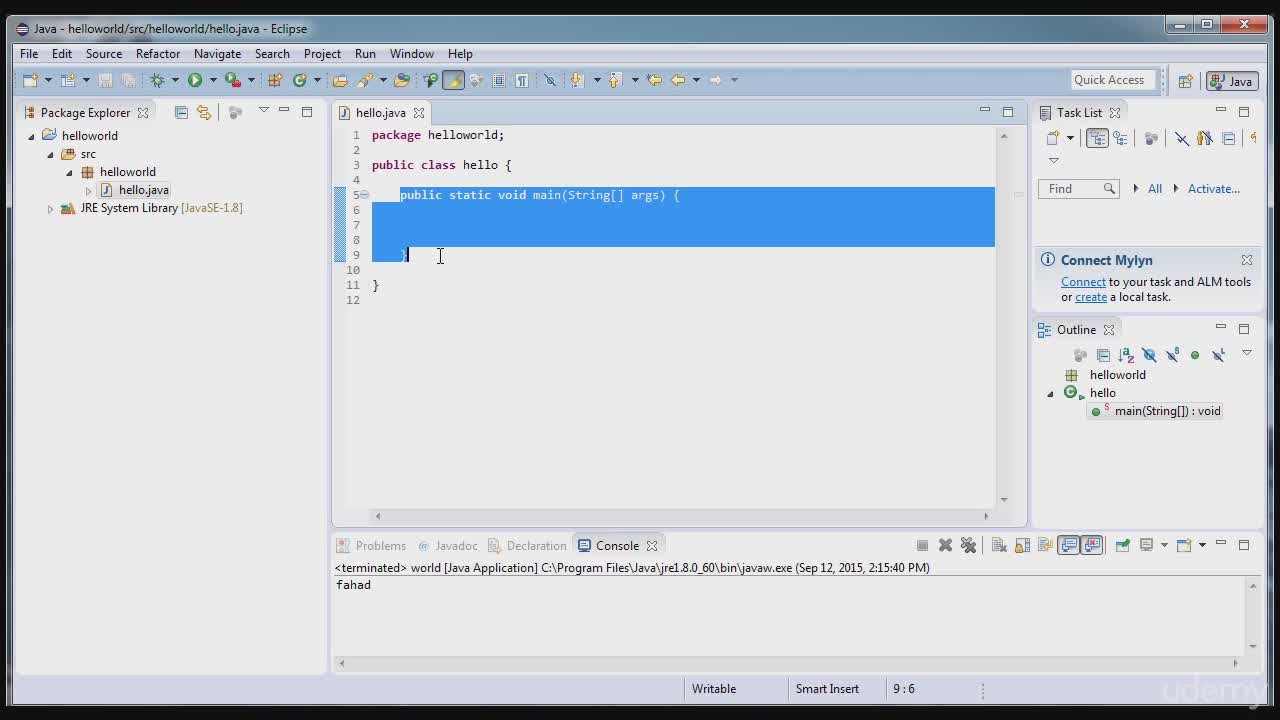Click the Debug bug icon

pyautogui.click(x=157, y=80)
